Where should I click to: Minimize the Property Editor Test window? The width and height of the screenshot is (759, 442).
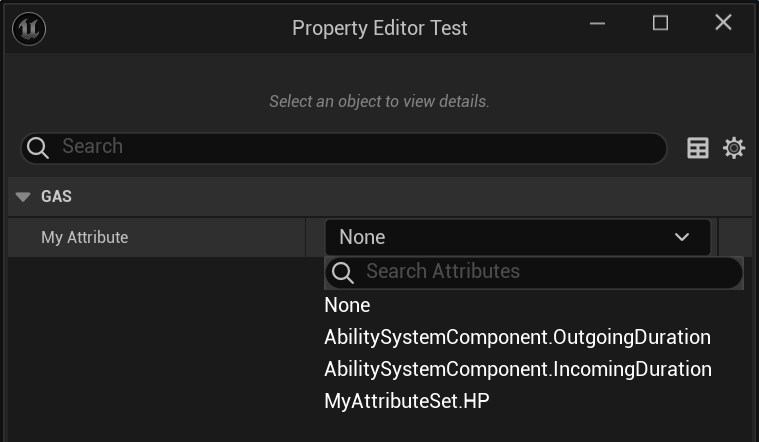[x=598, y=23]
